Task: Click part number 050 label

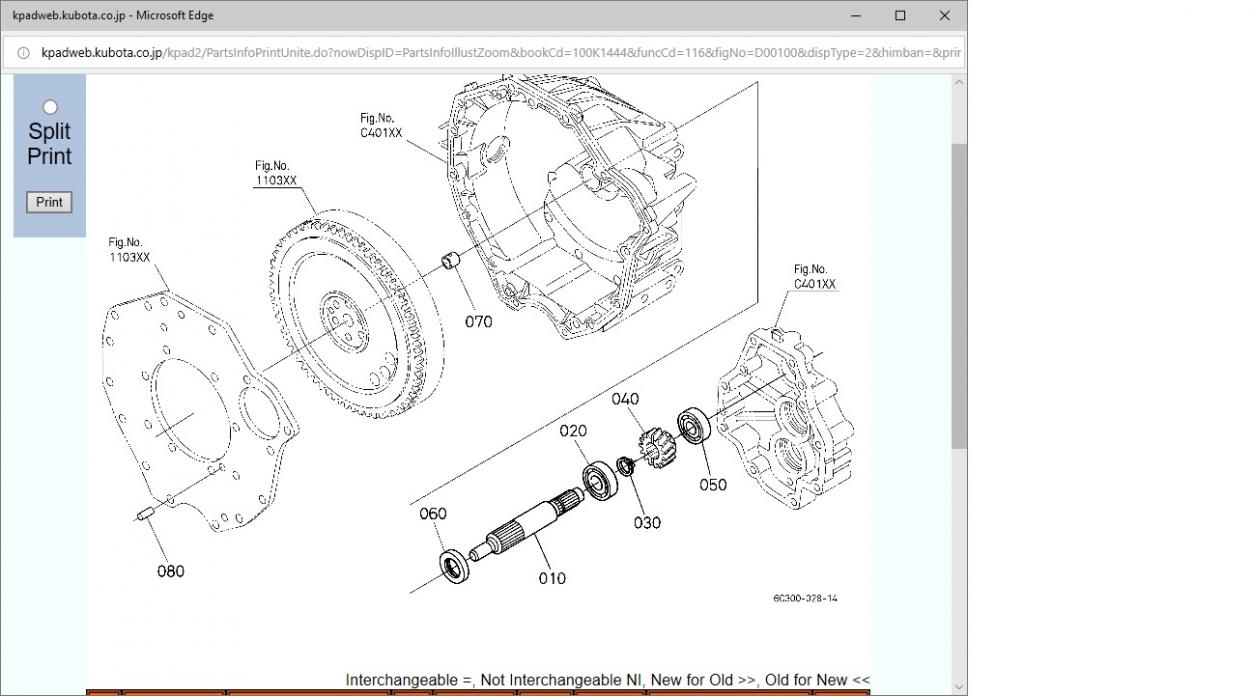Action: point(713,485)
